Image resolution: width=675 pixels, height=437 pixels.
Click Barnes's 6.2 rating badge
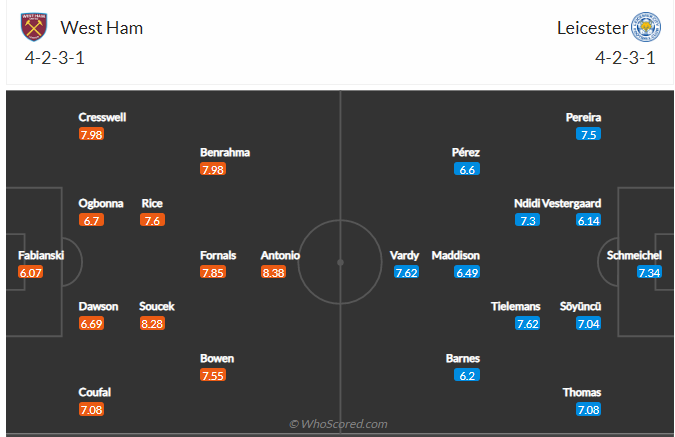(466, 374)
